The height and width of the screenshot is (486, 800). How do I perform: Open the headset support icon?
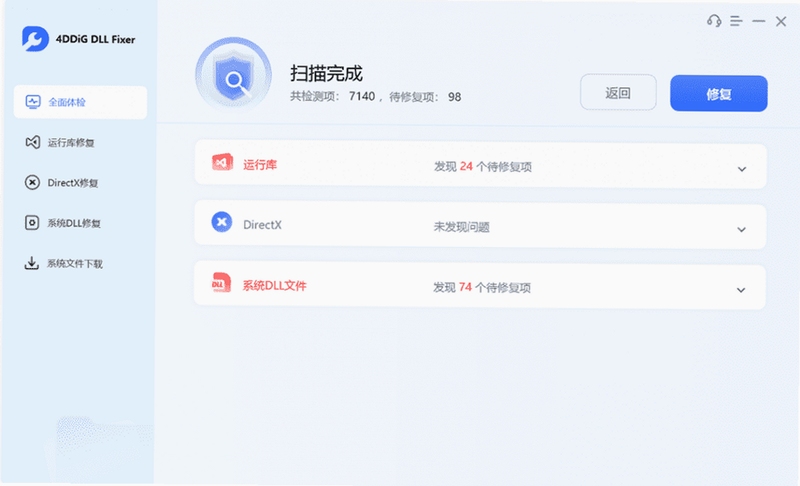[x=714, y=21]
